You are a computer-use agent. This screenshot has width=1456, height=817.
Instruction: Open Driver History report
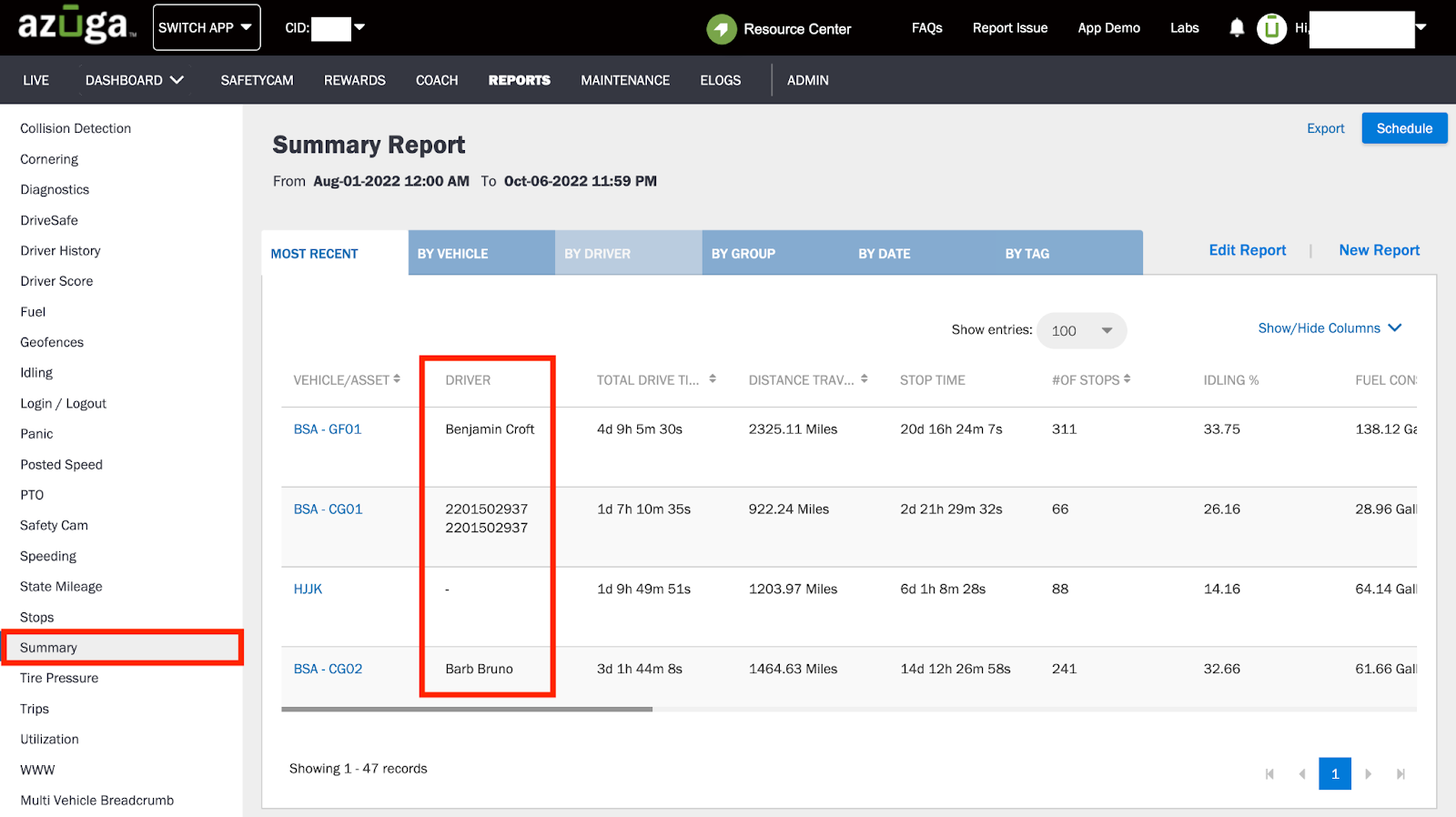(x=60, y=250)
